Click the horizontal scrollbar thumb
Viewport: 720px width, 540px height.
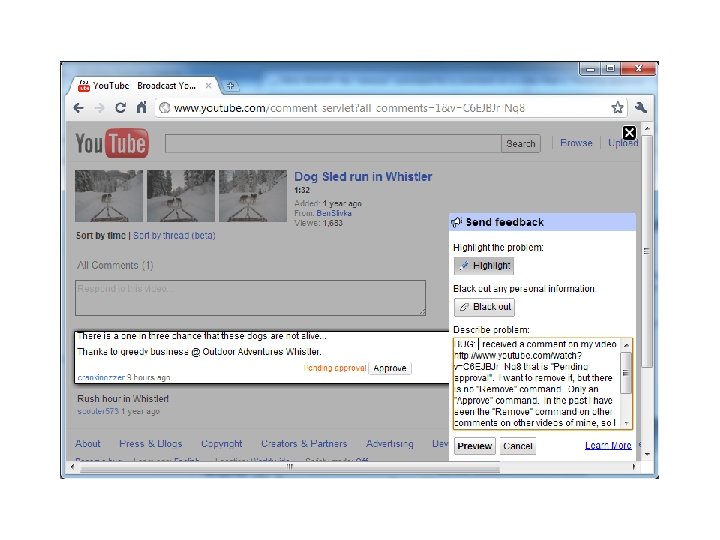point(290,467)
